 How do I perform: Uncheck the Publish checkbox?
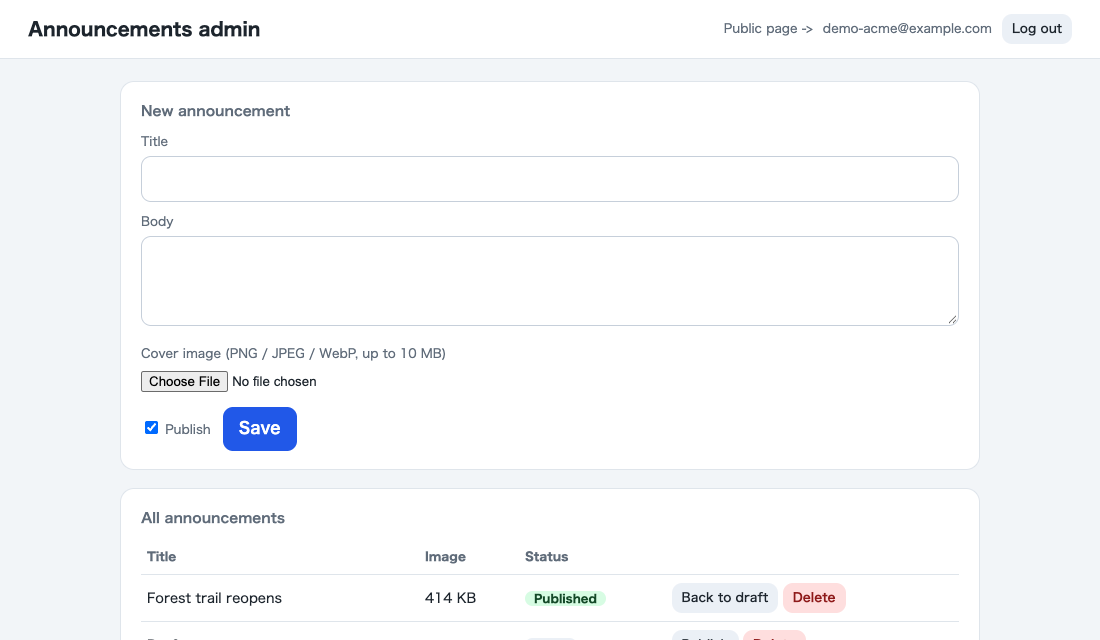coord(152,427)
